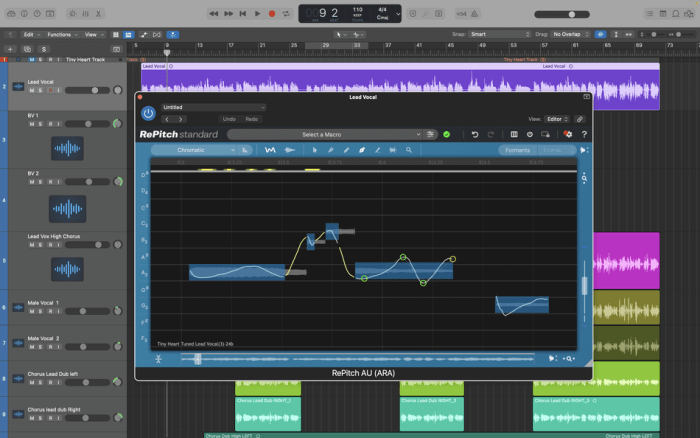Record-enable the Male Vocal 1 track
Viewport: 700px width, 438px height.
click(50, 311)
